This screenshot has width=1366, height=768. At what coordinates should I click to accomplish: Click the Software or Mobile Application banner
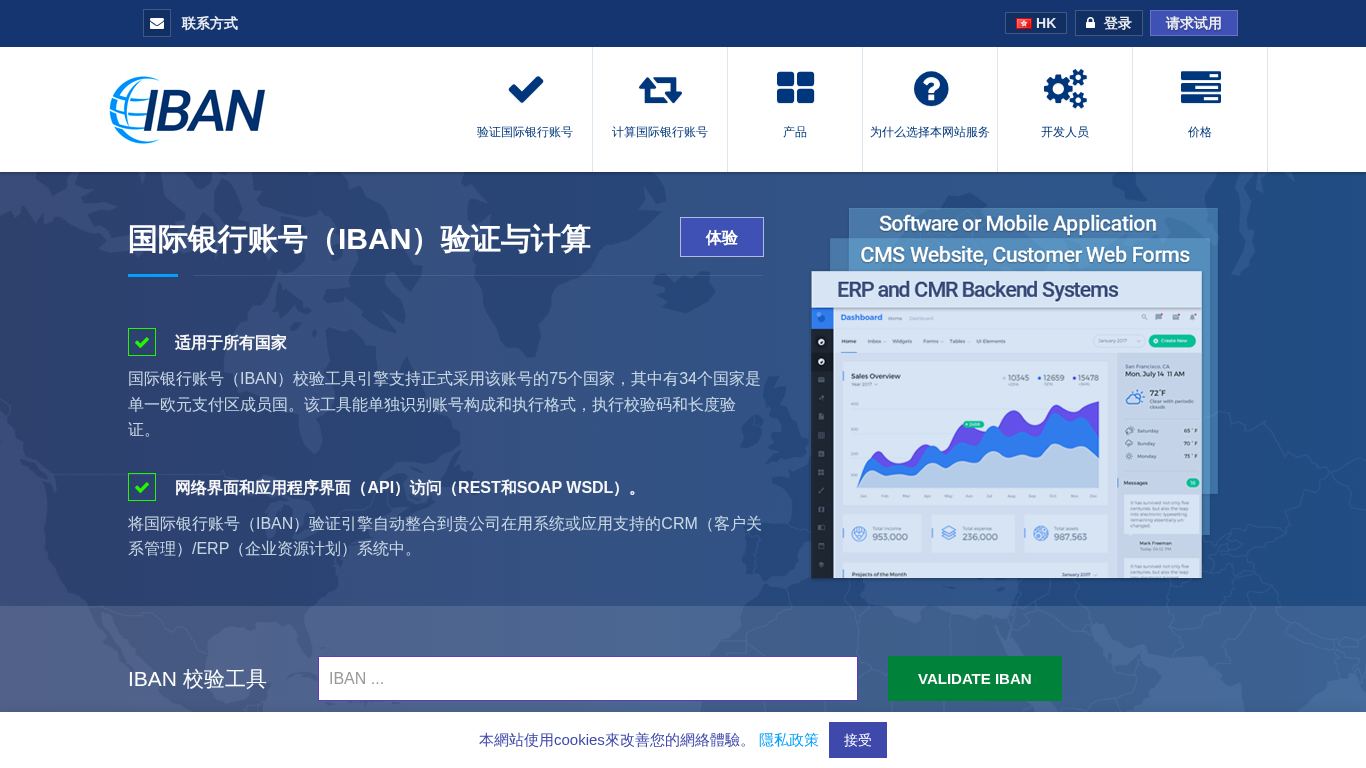coord(1018,223)
